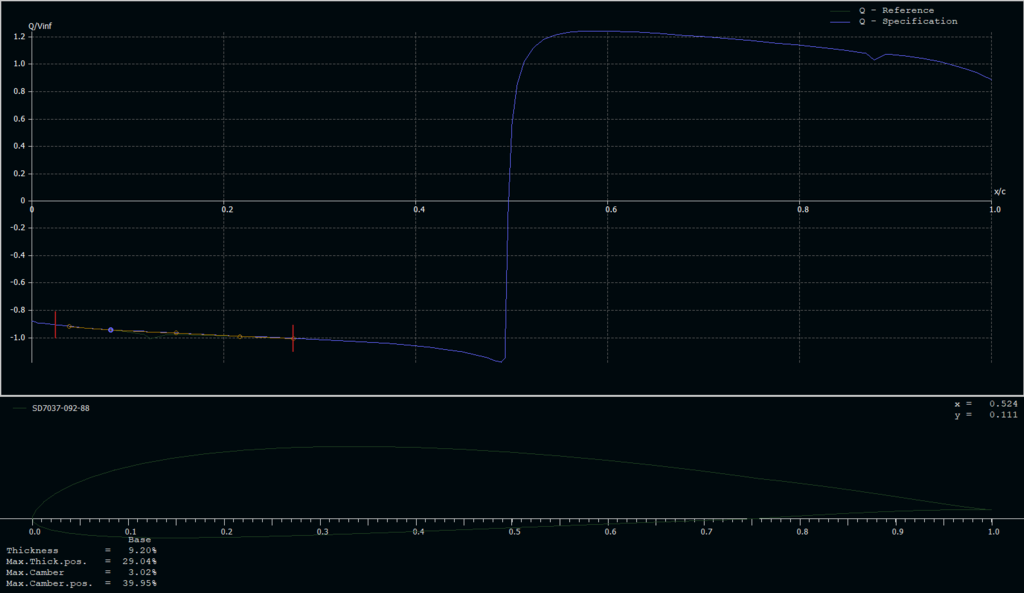Click the Max.Thick.pos. value 29.04%
The width and height of the screenshot is (1024, 593).
click(x=140, y=561)
